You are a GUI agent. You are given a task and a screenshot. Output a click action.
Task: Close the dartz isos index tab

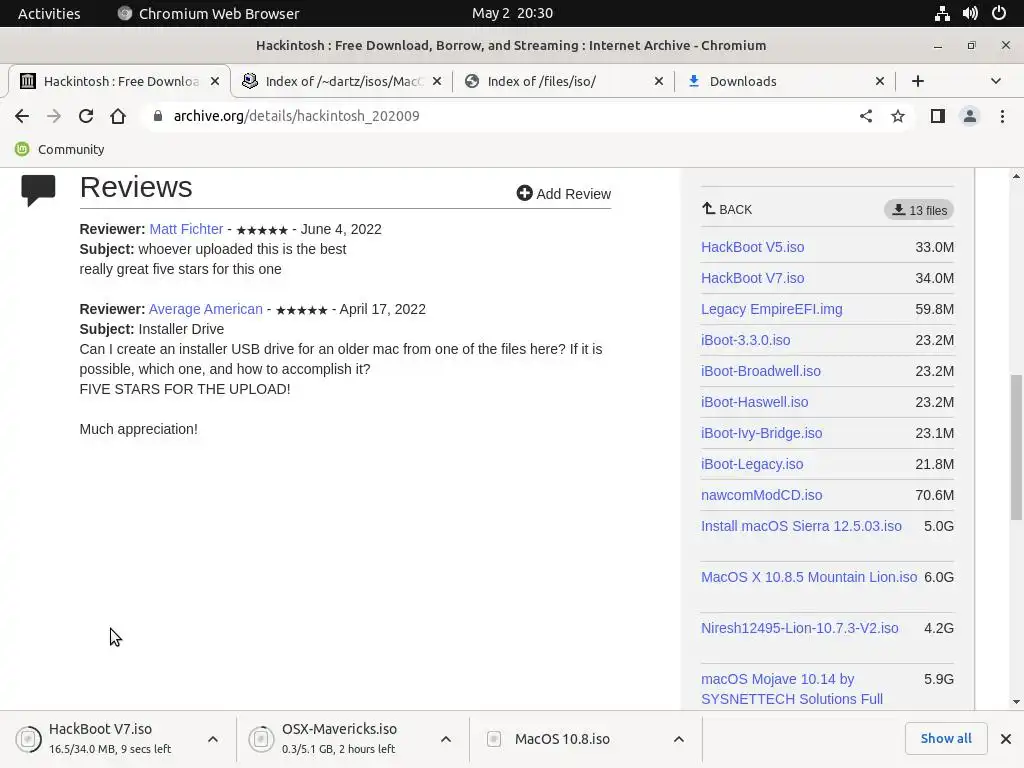pyautogui.click(x=437, y=81)
